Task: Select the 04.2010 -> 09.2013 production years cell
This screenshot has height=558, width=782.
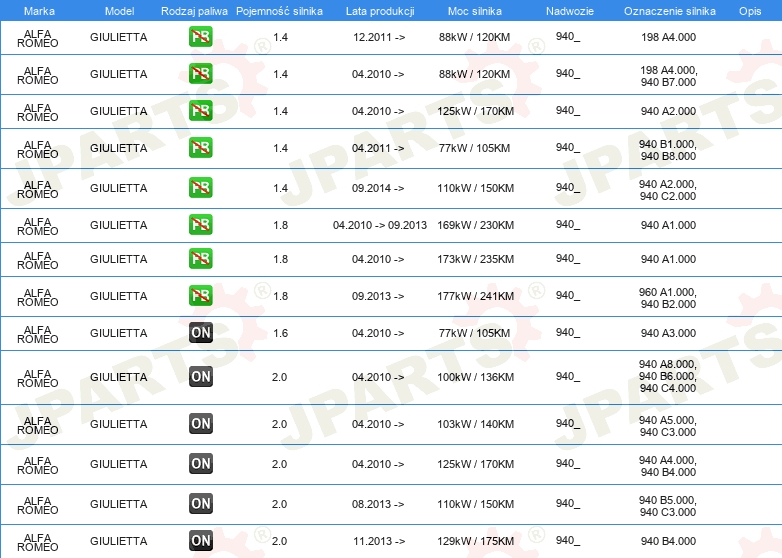Action: click(379, 225)
